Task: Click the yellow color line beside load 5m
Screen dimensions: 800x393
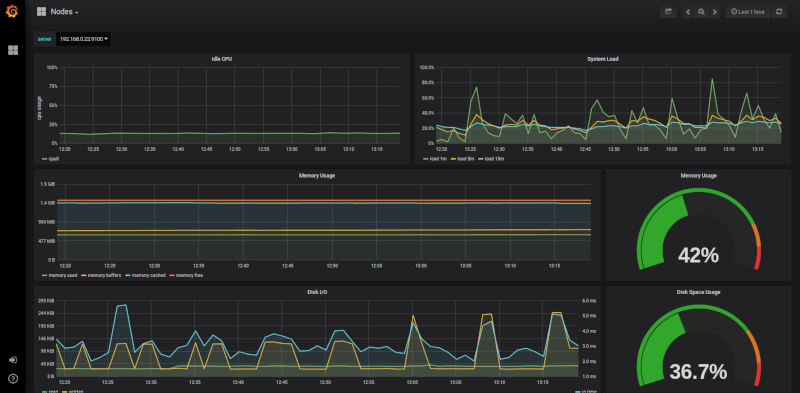Action: (x=454, y=159)
